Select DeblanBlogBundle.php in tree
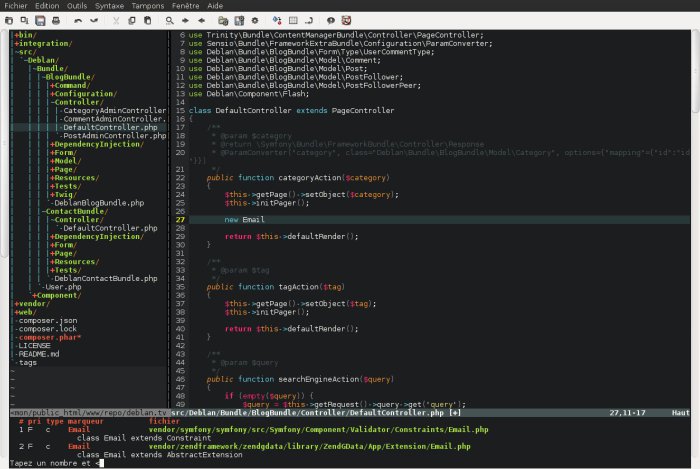This screenshot has width=700, height=469. click(99, 203)
